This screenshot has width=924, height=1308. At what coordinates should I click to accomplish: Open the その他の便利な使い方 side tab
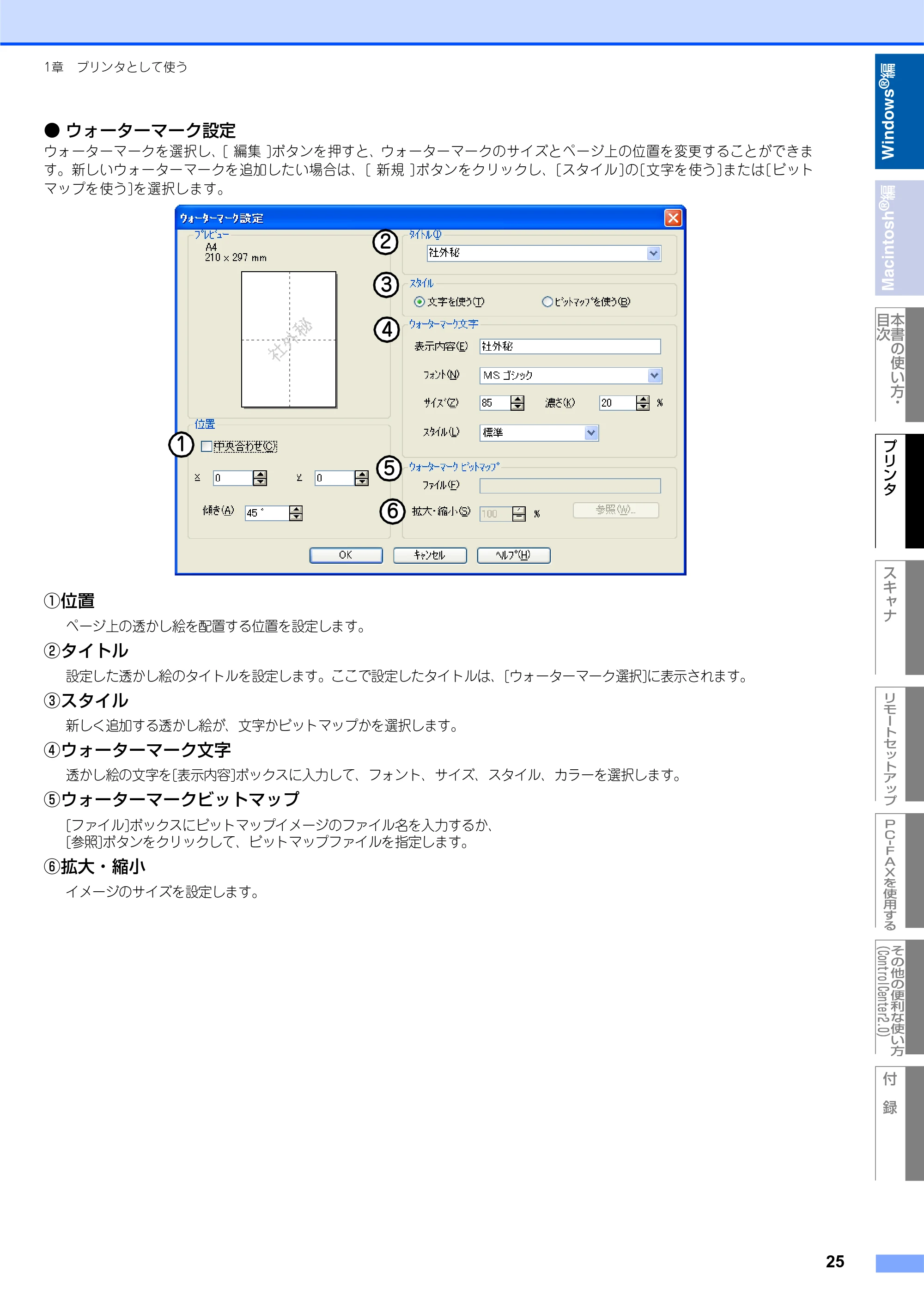[x=899, y=997]
